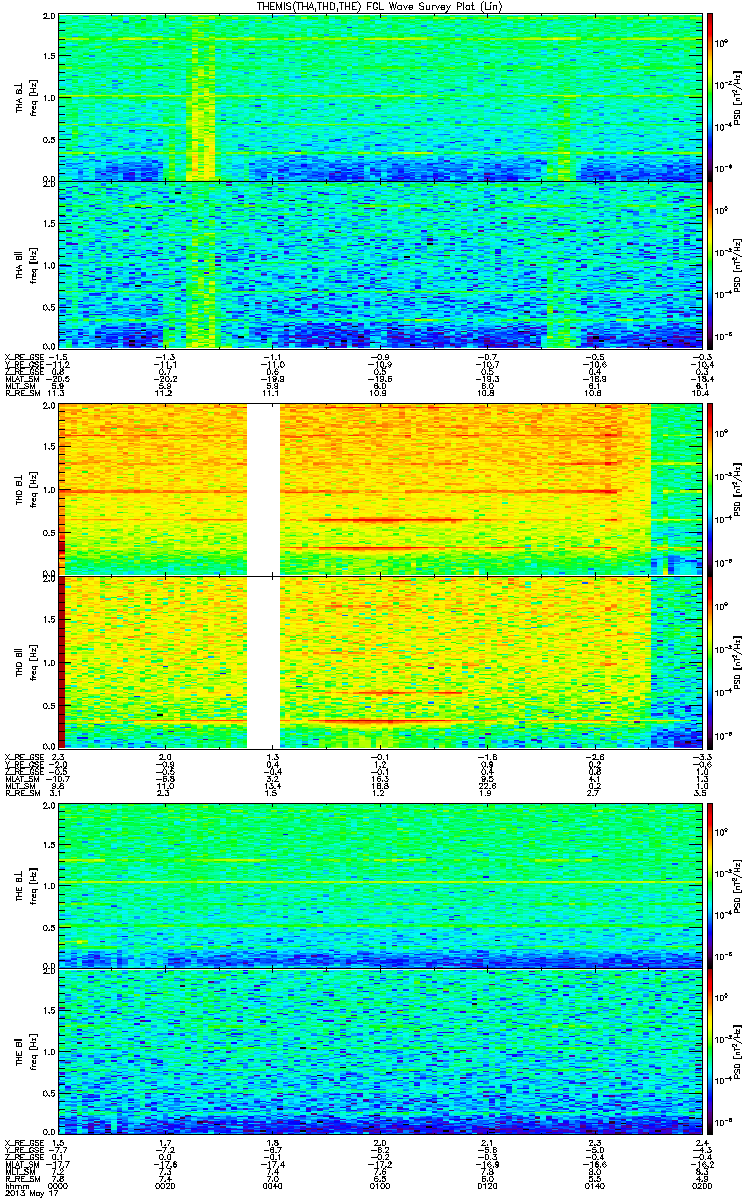Click the 0000 time tick label
Screen dimensions: 750x1200
pyautogui.click(x=58, y=1185)
